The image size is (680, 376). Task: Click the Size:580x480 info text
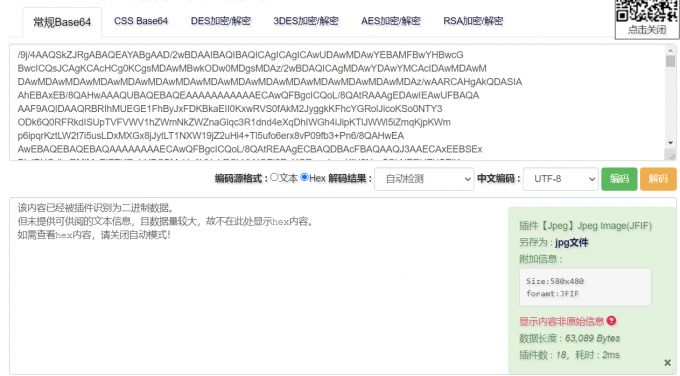(x=555, y=281)
